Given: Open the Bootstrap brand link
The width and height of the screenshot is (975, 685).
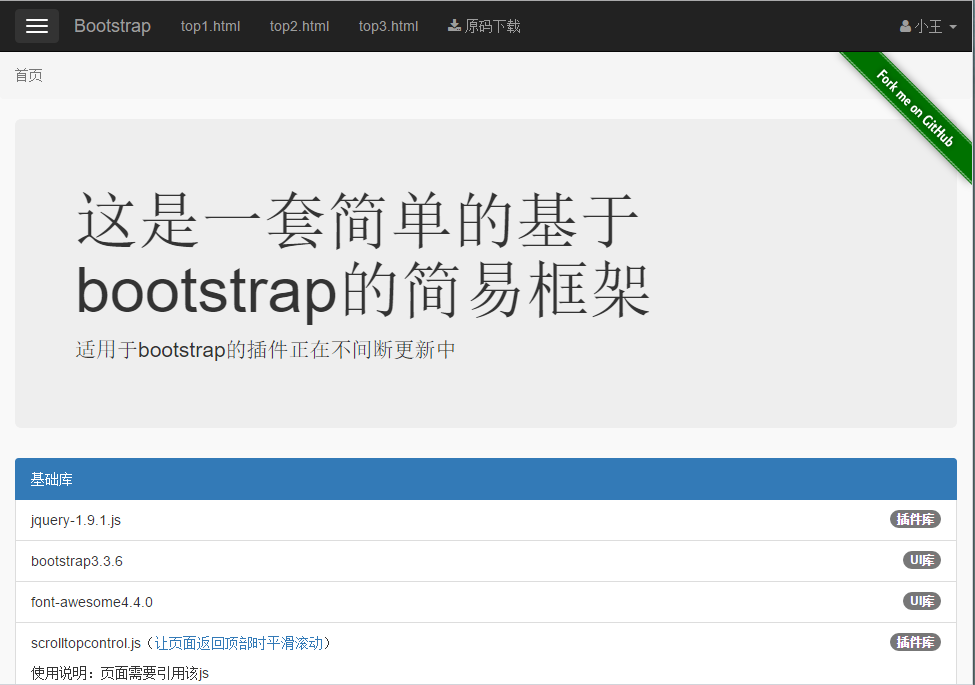Looking at the screenshot, I should (x=113, y=26).
